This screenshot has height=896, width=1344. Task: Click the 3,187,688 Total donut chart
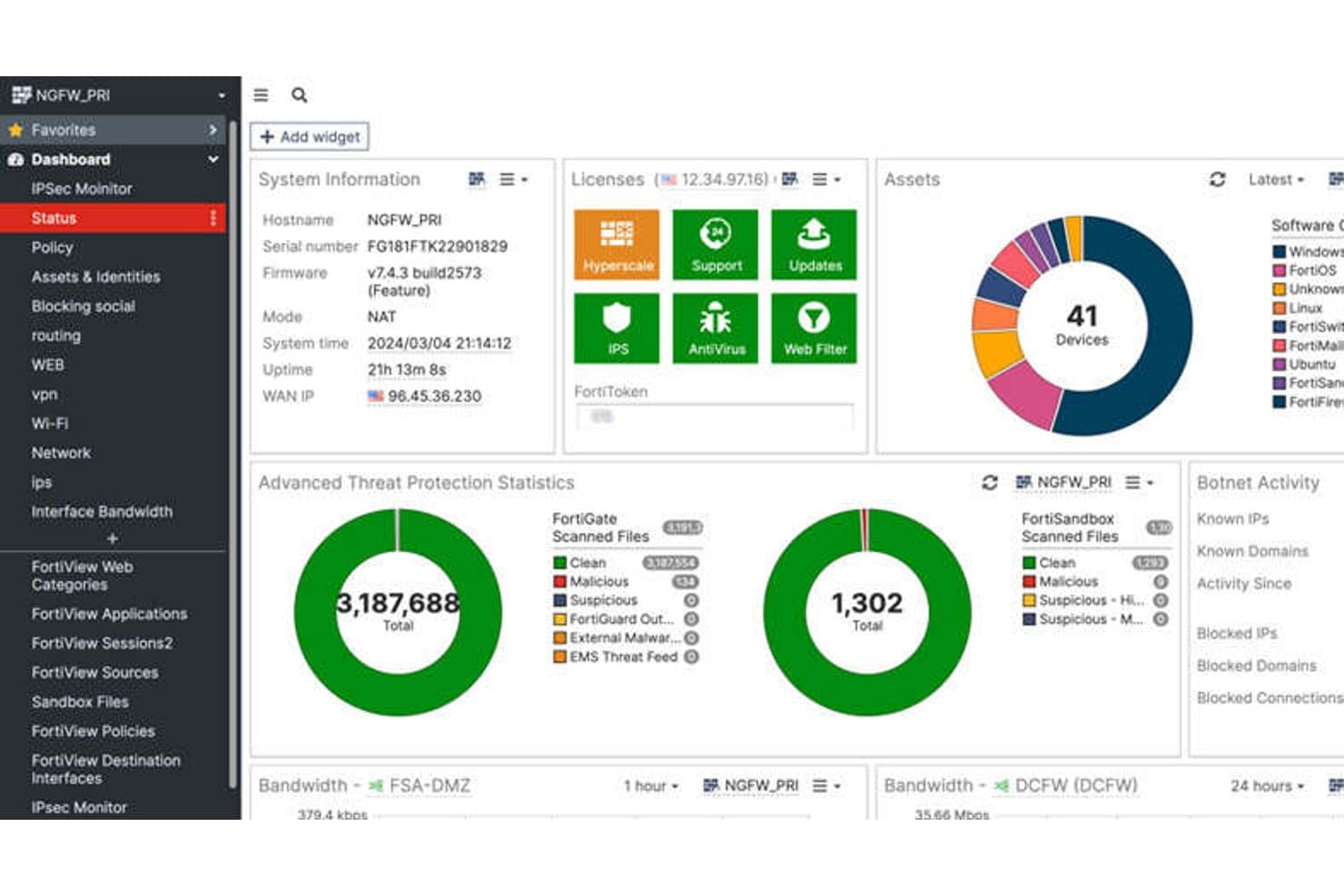click(398, 612)
